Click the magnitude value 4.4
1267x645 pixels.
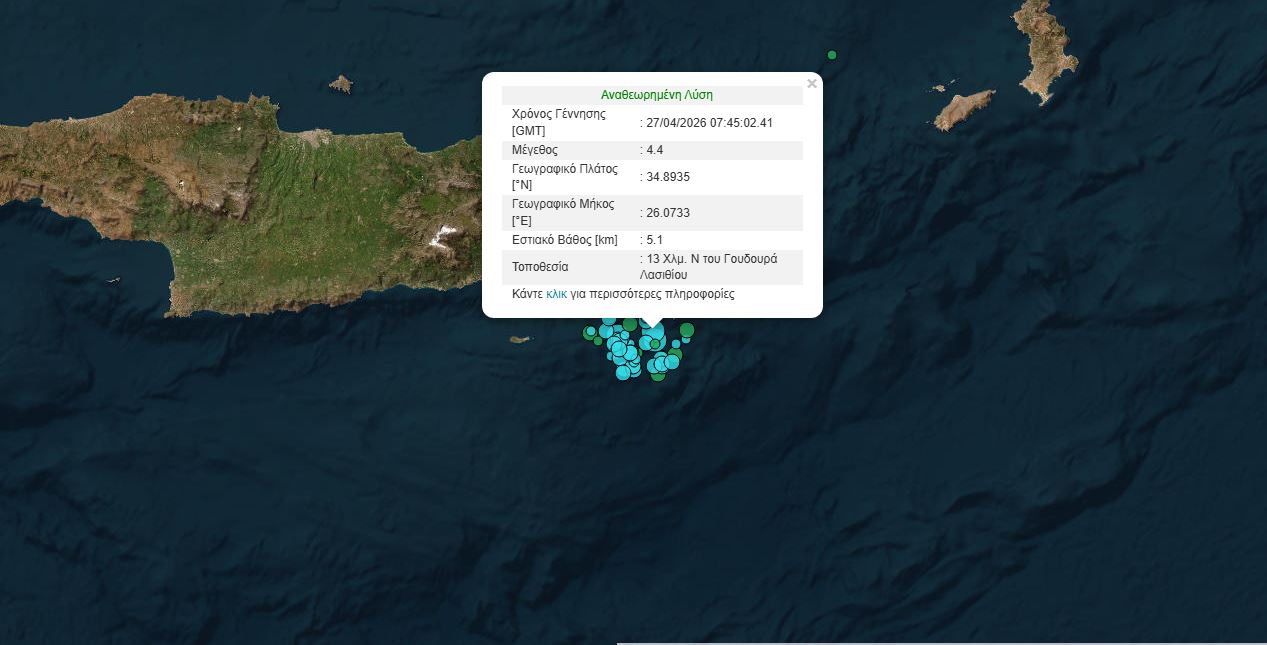(655, 150)
